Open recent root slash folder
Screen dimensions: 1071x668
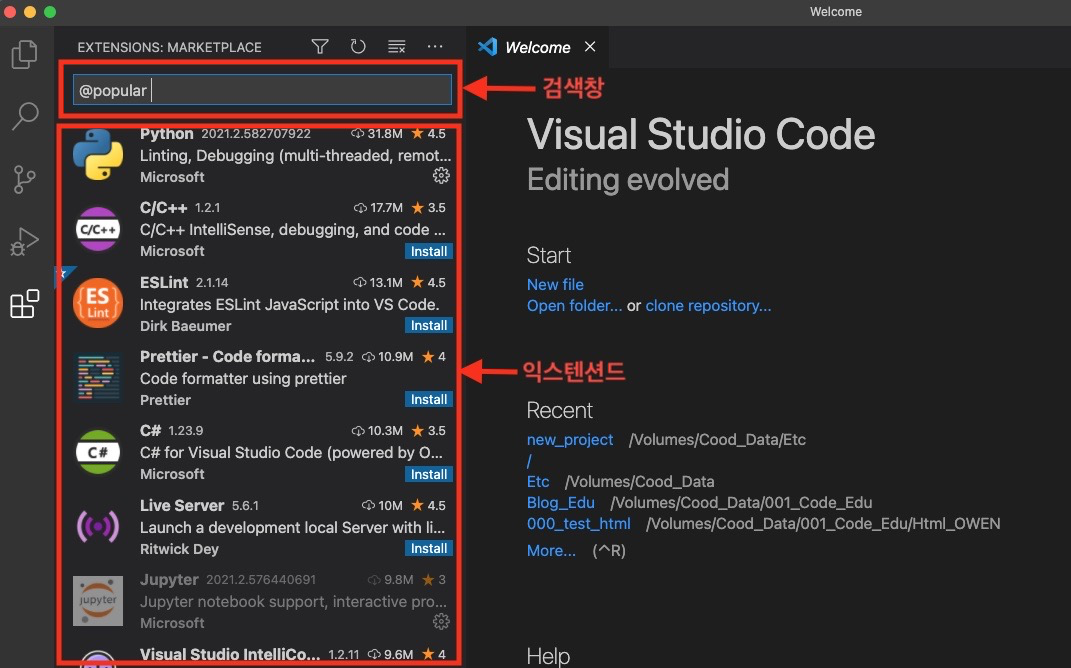point(529,460)
